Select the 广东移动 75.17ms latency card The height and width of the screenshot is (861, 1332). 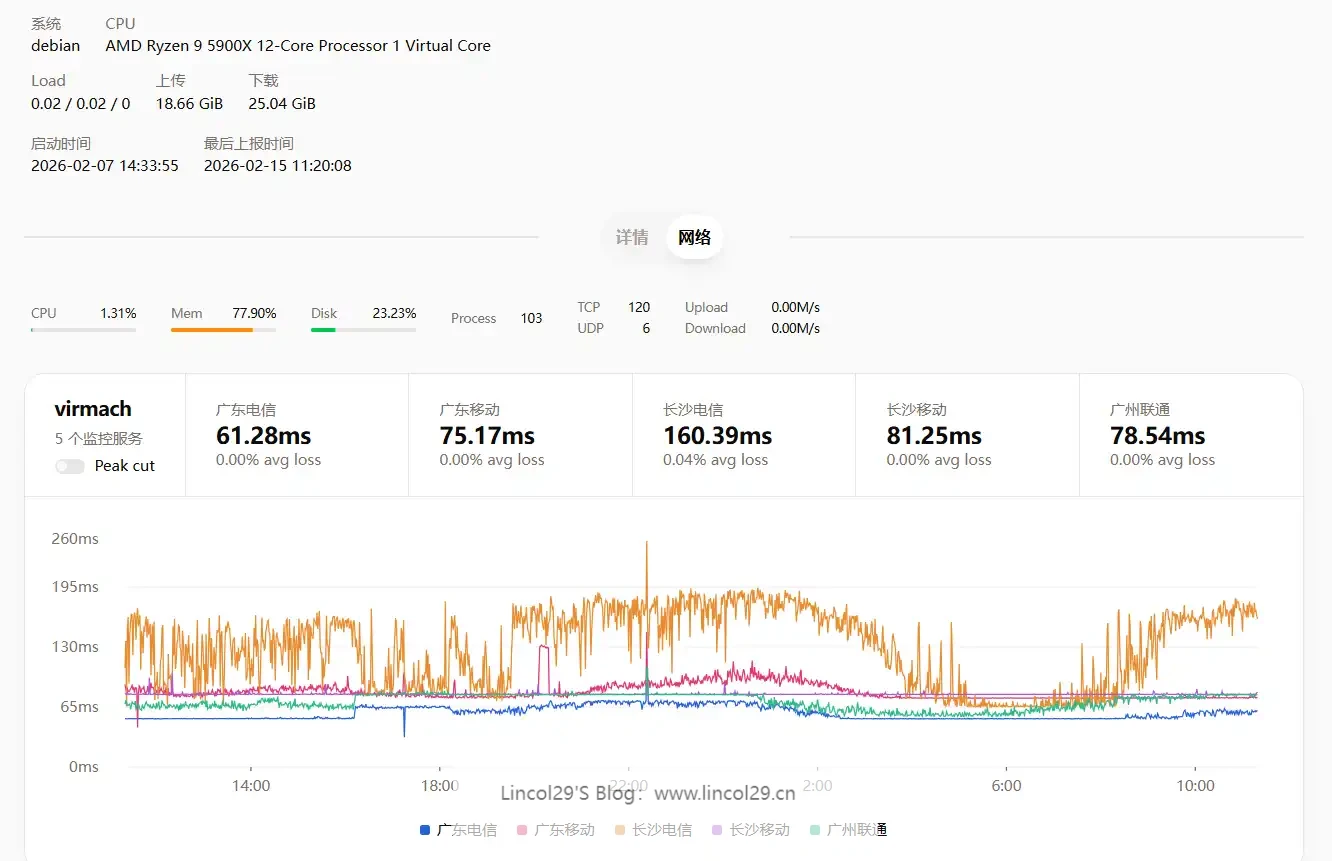pyautogui.click(x=520, y=435)
